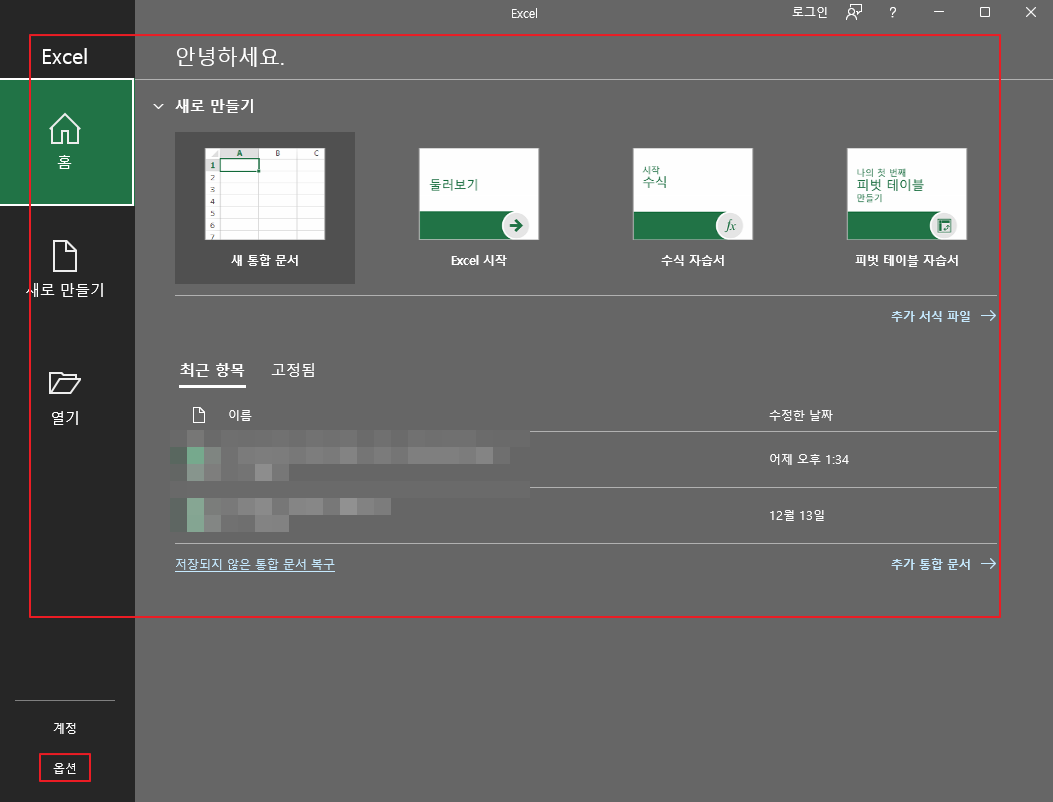Open the 피벗 테이블 자습서 template
Viewport: 1053px width, 802px height.
907,208
